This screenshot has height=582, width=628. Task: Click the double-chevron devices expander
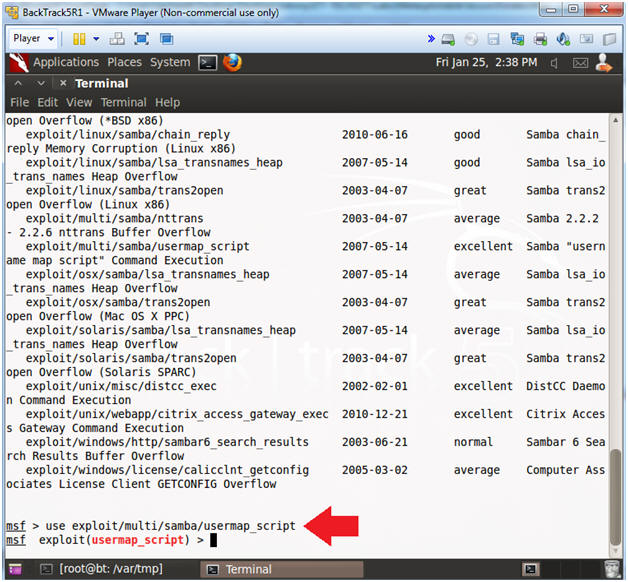coord(431,39)
